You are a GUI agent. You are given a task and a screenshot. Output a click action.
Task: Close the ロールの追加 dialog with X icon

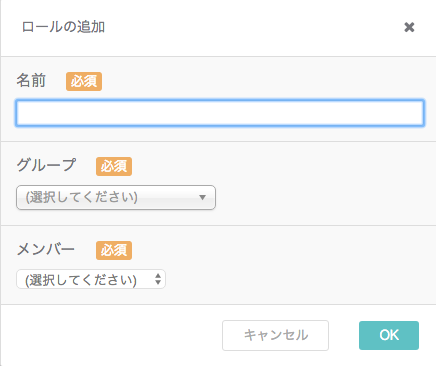coord(409,27)
